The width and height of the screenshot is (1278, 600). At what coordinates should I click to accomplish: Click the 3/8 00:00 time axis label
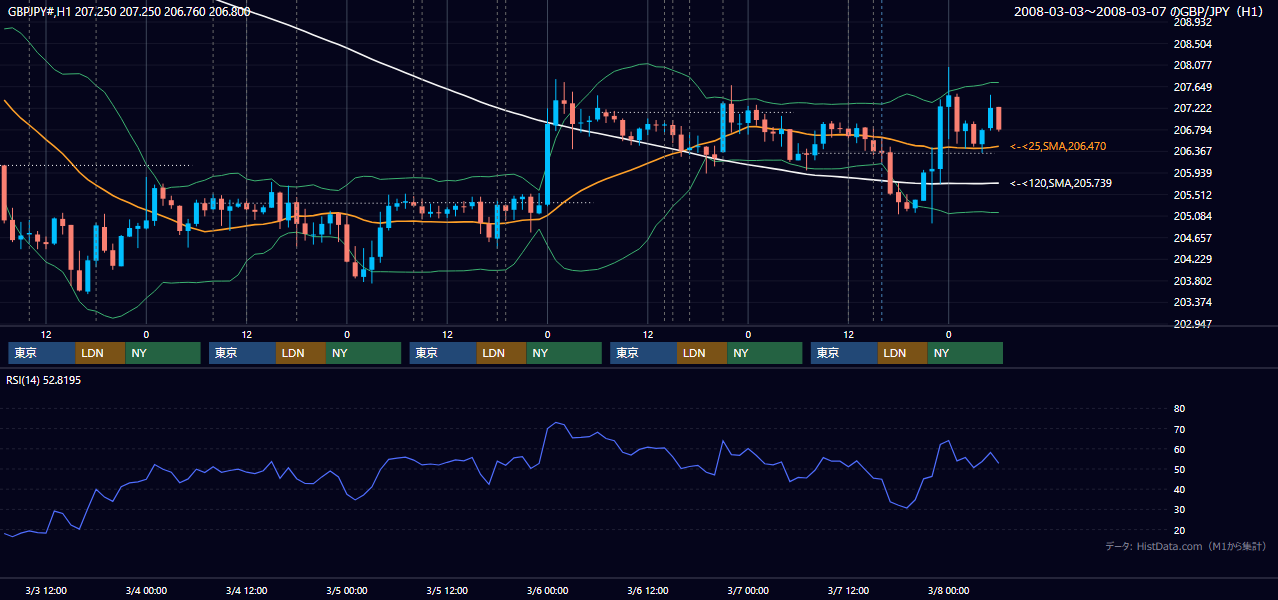[x=948, y=590]
